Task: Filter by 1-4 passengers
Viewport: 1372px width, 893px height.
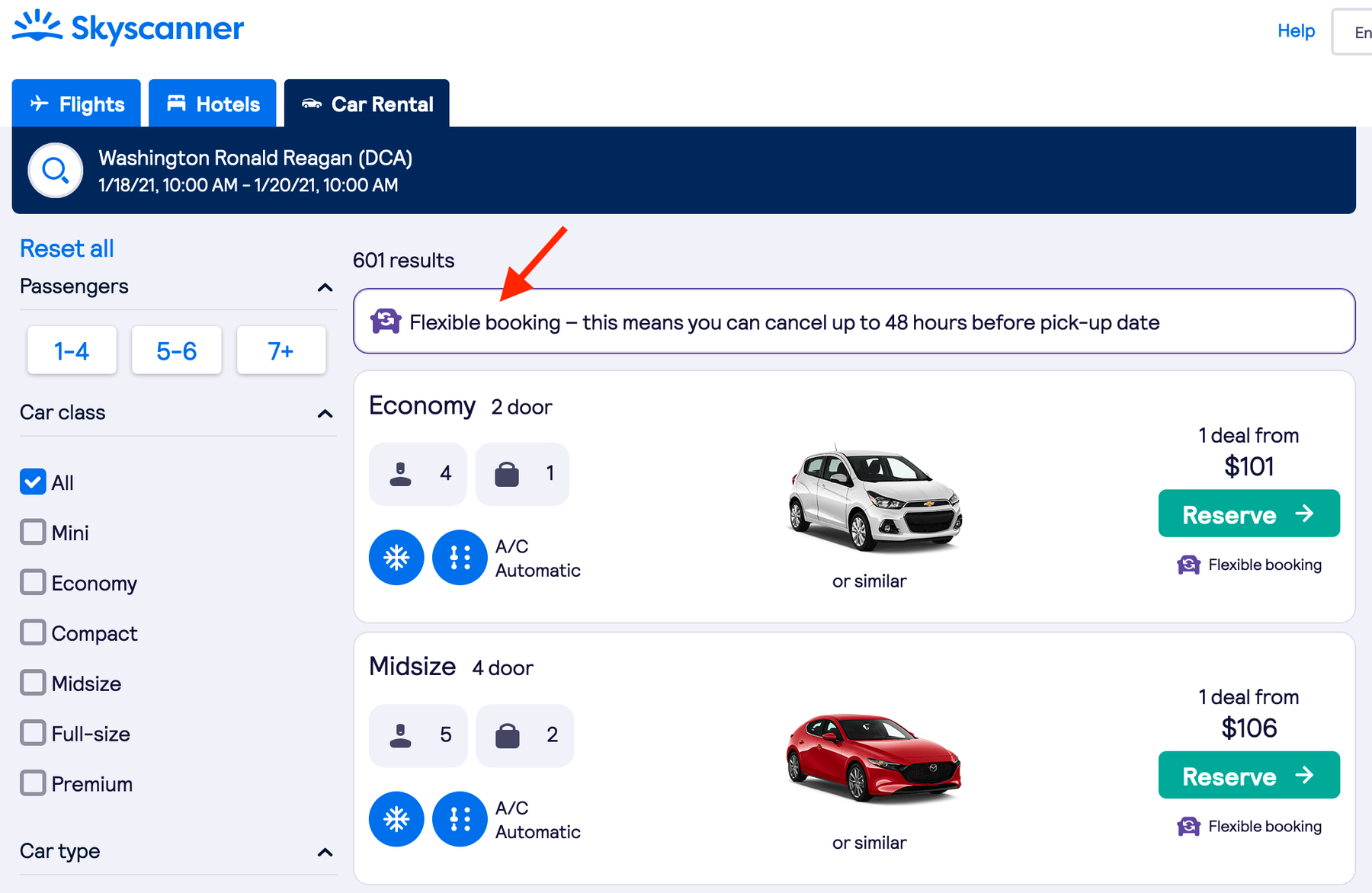Action: pyautogui.click(x=72, y=350)
